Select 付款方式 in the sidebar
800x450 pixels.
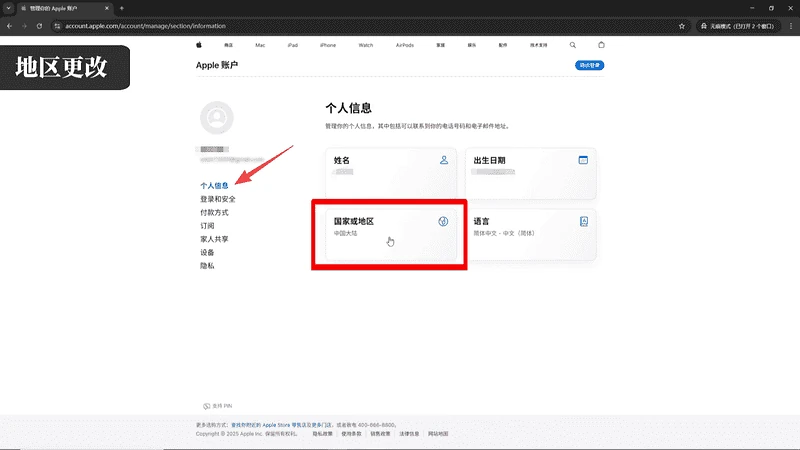pyautogui.click(x=214, y=212)
